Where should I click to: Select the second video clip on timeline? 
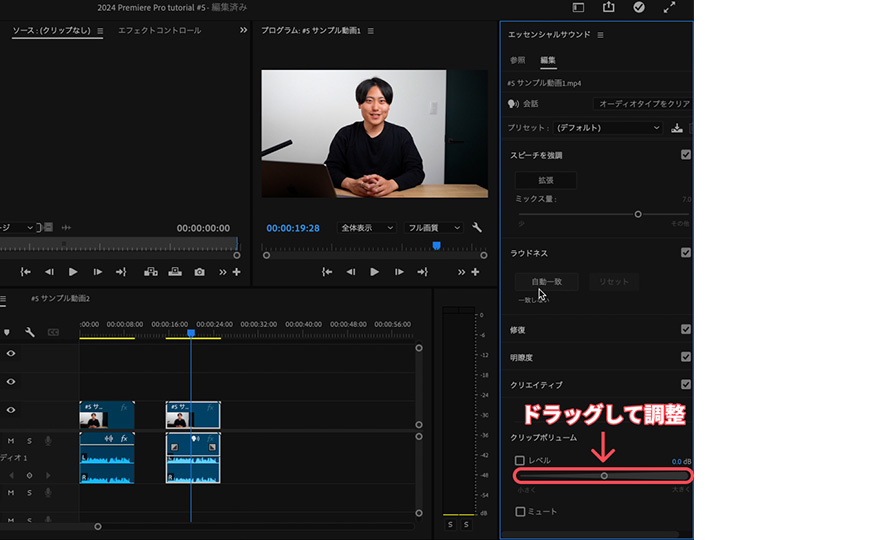(x=193, y=415)
